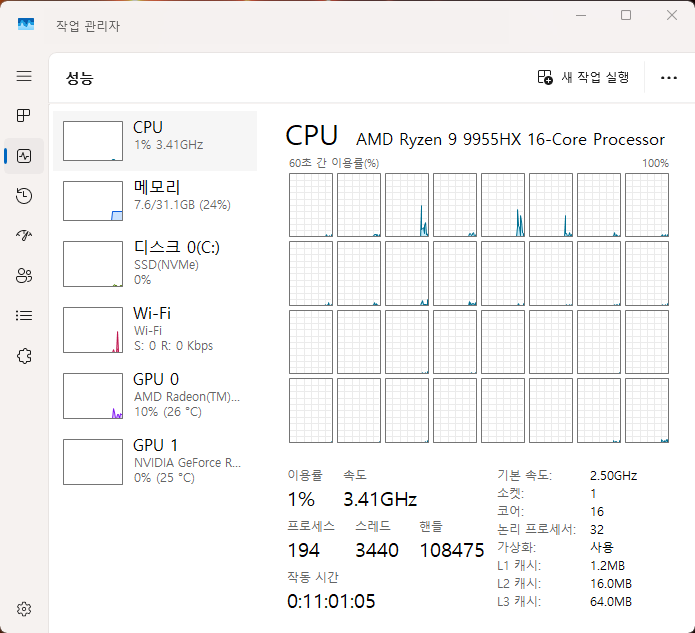Select GPU 1 NVIDIA GeForce entry
Image resolution: width=695 pixels, height=633 pixels.
tap(155, 461)
